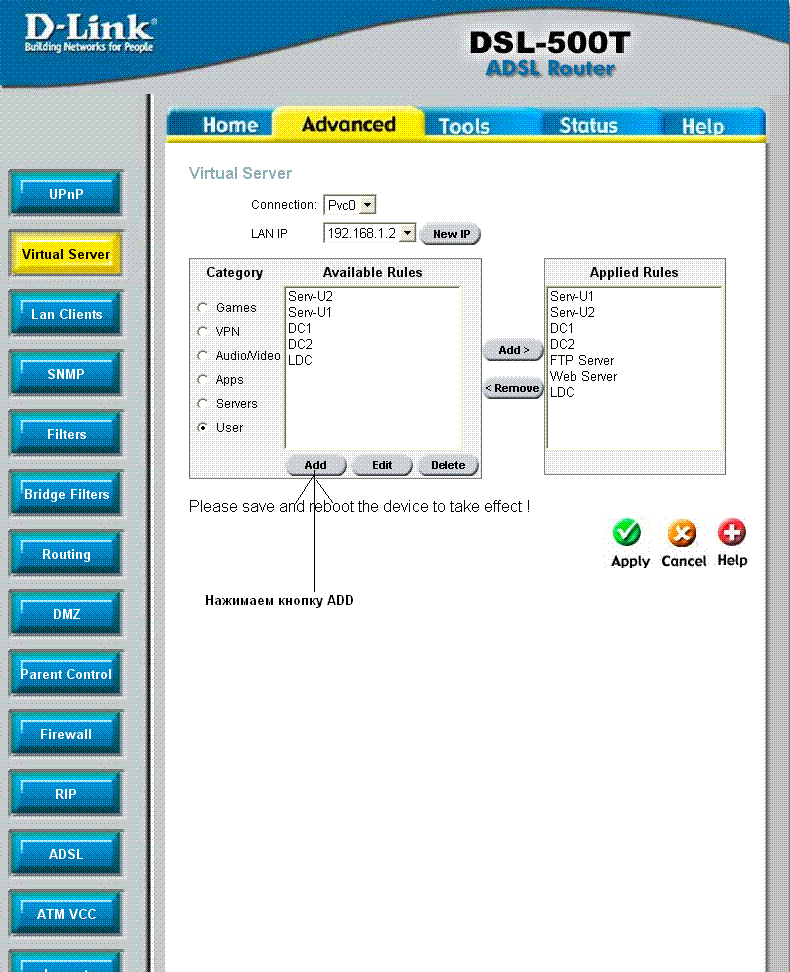Choose the Servers category radio button
The width and height of the screenshot is (790, 972).
[x=203, y=404]
